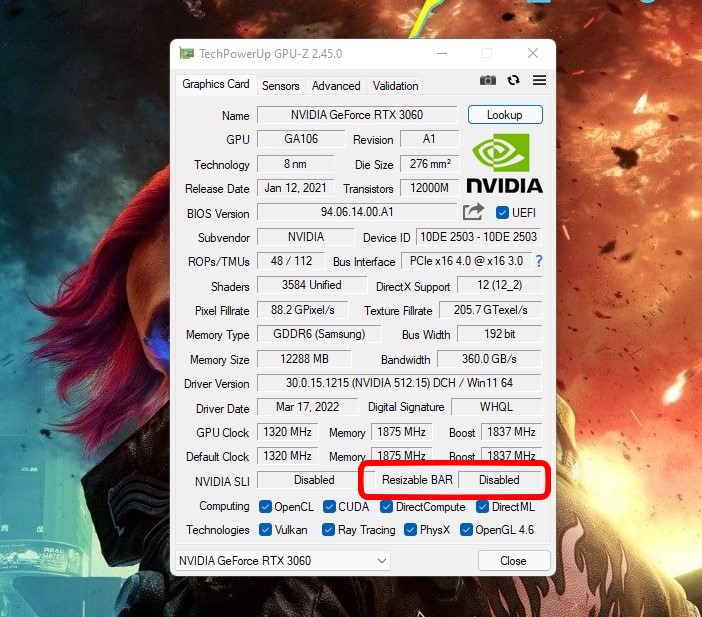Image resolution: width=702 pixels, height=617 pixels.
Task: Click the Technology value 8 nm
Action: (295, 164)
